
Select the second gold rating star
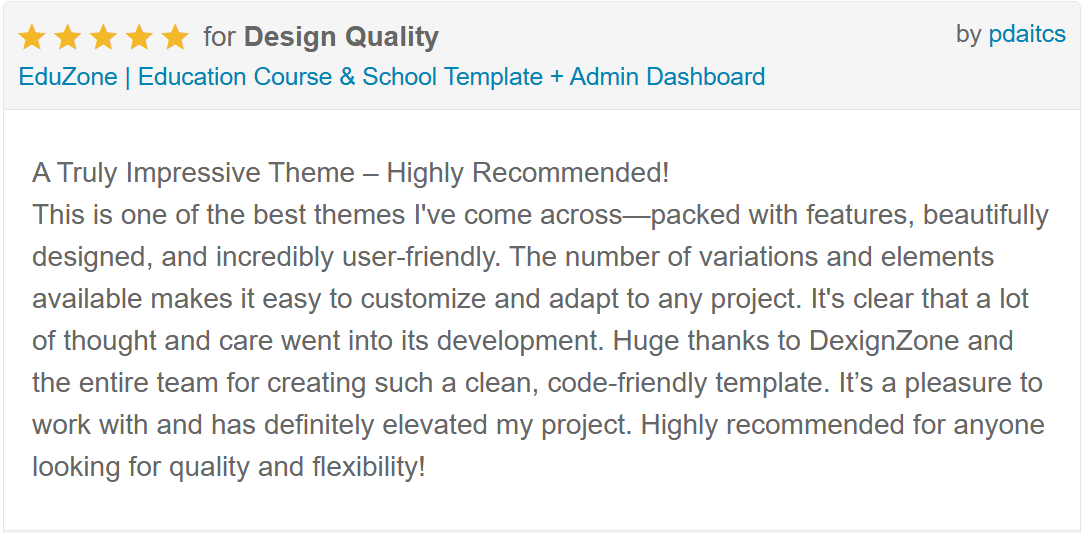67,37
